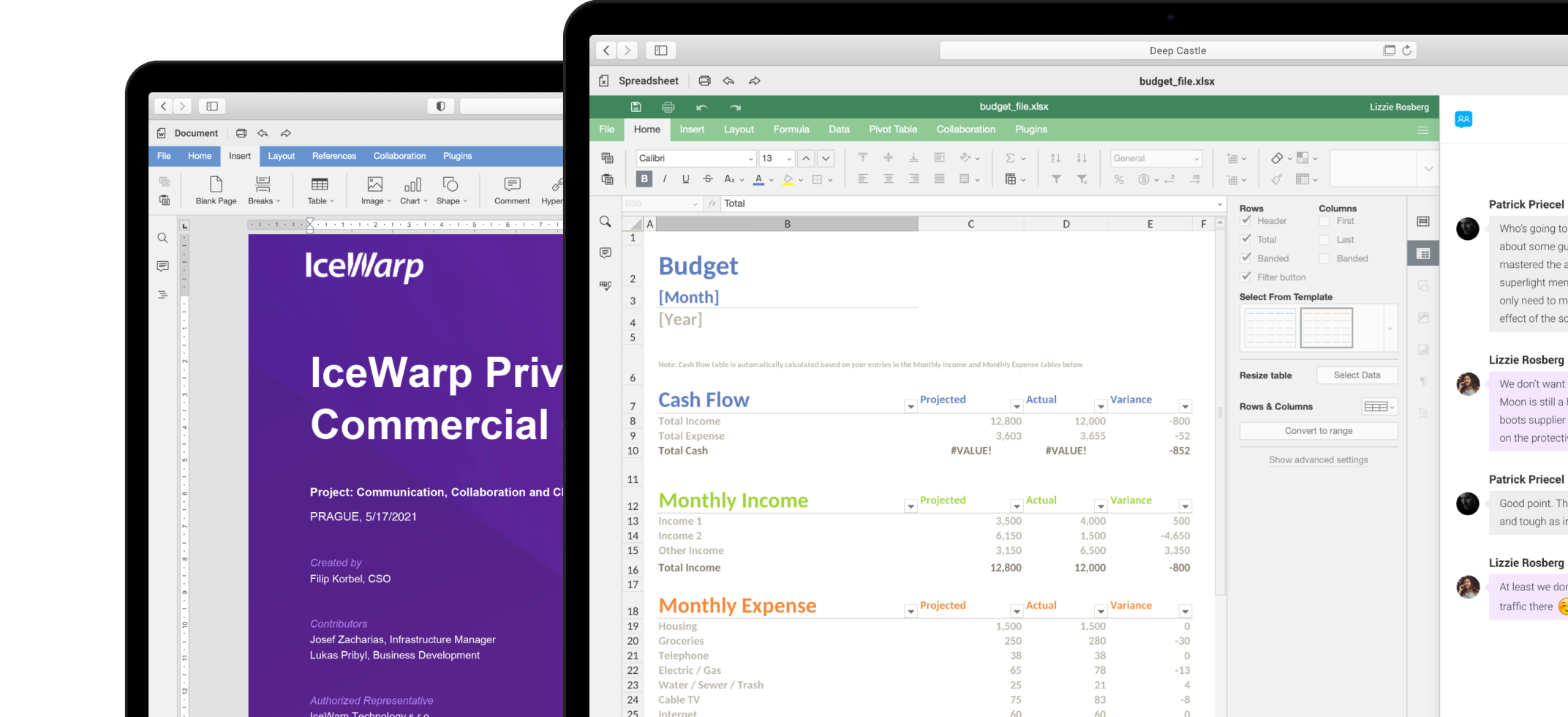Decrease the font size with the down-arrow button
This screenshot has width=1568, height=717.
point(826,158)
